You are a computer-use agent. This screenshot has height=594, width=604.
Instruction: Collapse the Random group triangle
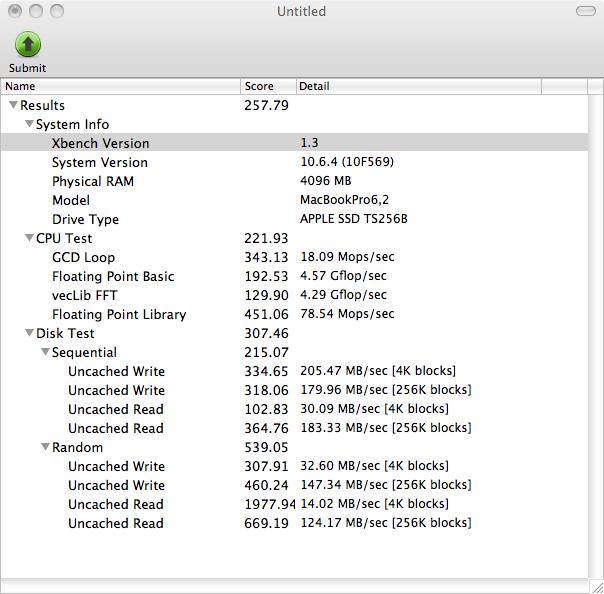(x=45, y=447)
